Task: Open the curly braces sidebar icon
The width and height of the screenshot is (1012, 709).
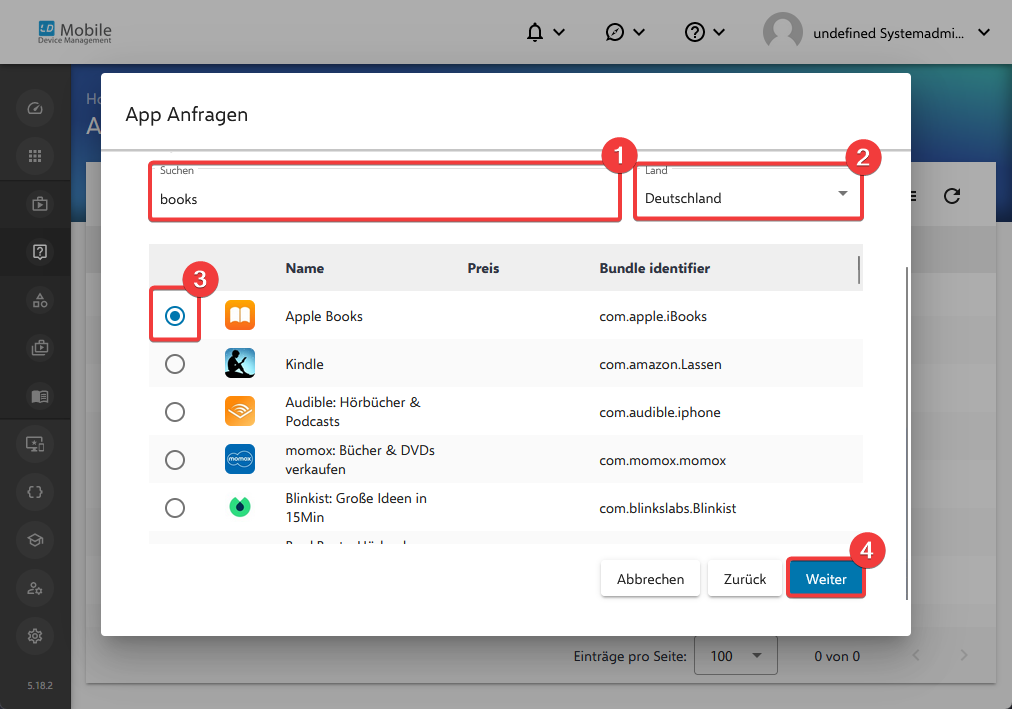Action: click(35, 492)
